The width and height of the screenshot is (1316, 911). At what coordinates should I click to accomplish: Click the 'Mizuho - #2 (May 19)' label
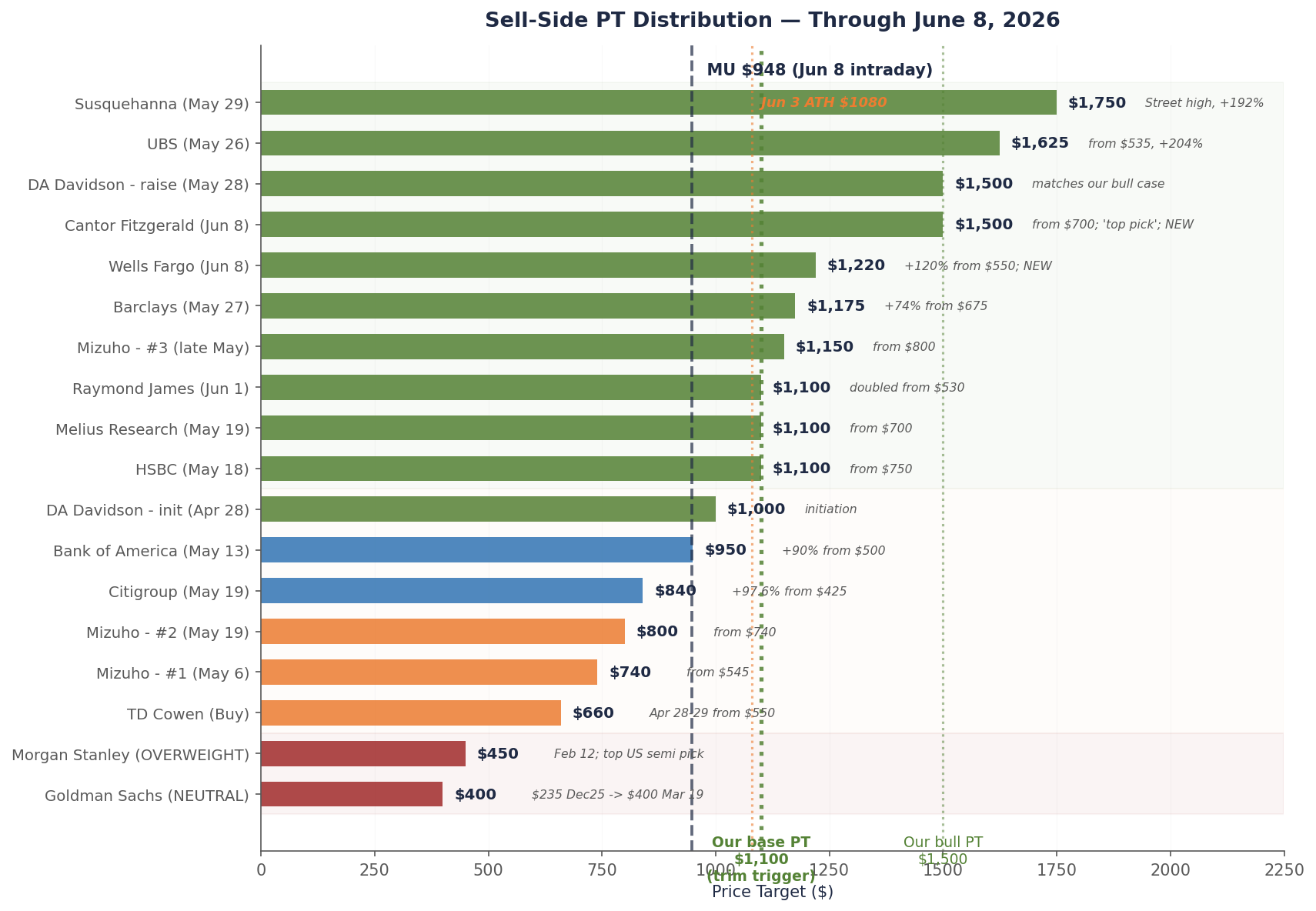click(x=168, y=632)
